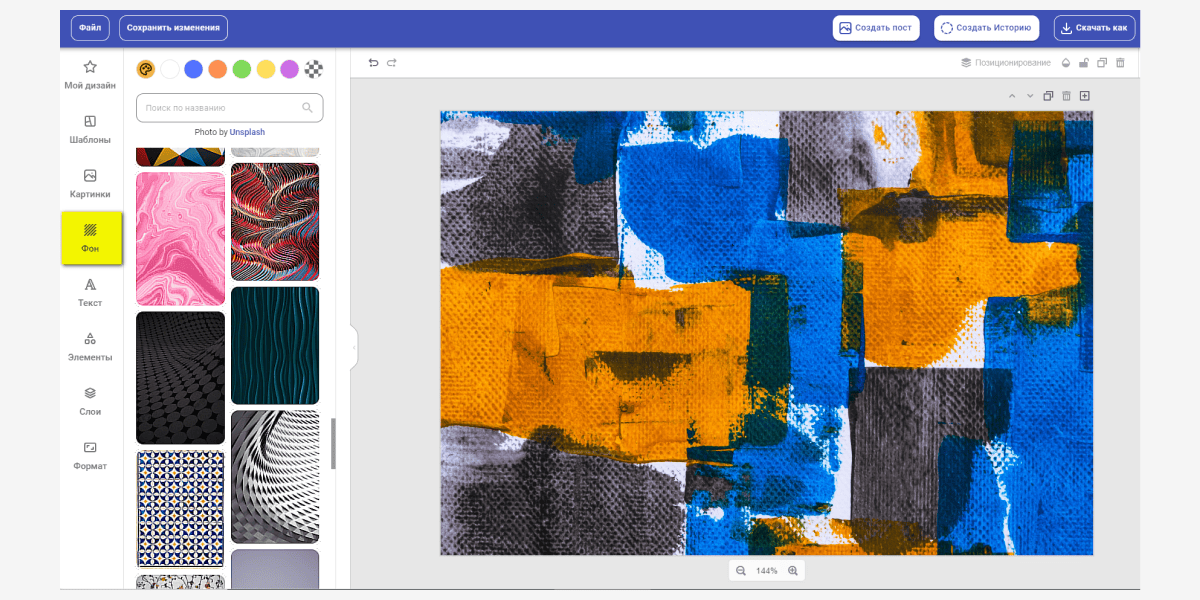The width and height of the screenshot is (1200, 600).
Task: Click the undo arrow icon
Action: pyautogui.click(x=374, y=63)
